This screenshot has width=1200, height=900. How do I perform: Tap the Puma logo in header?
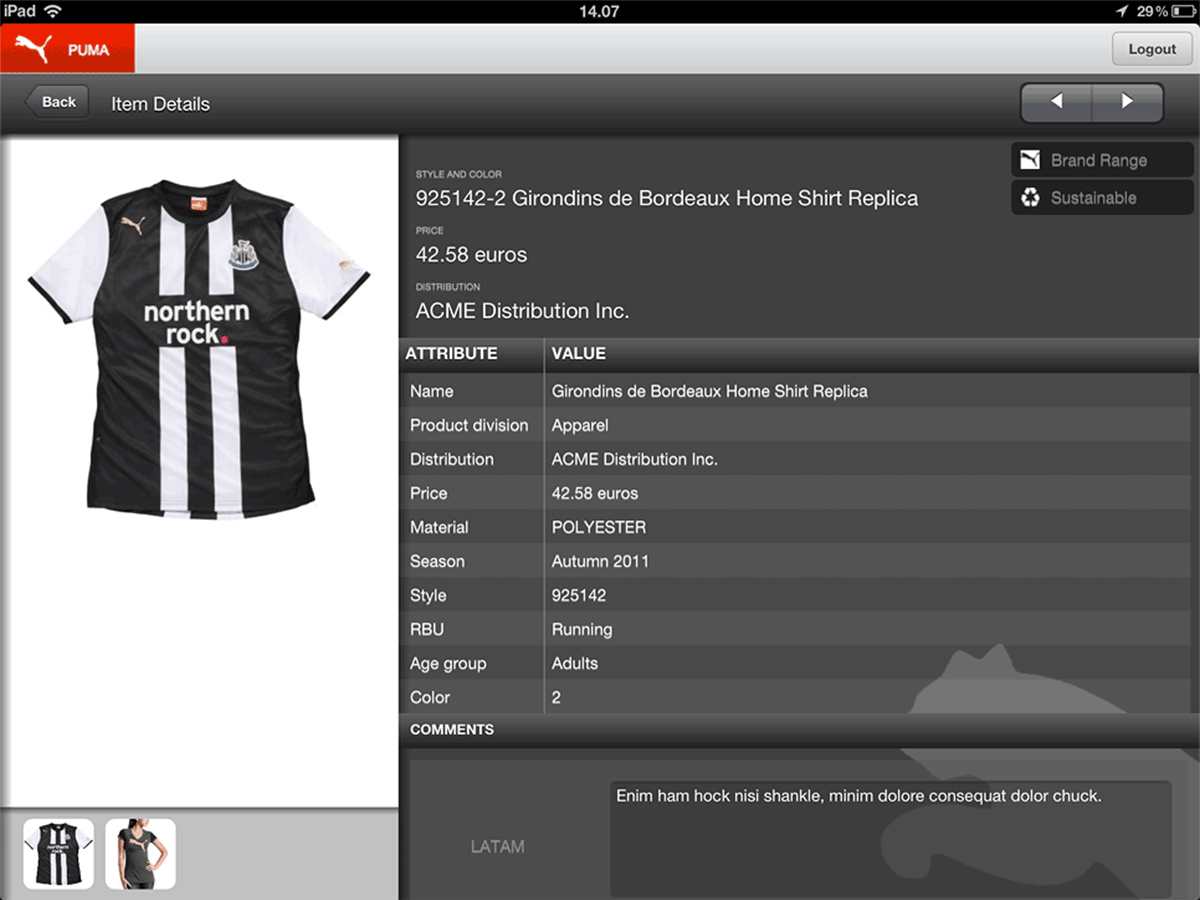click(67, 49)
